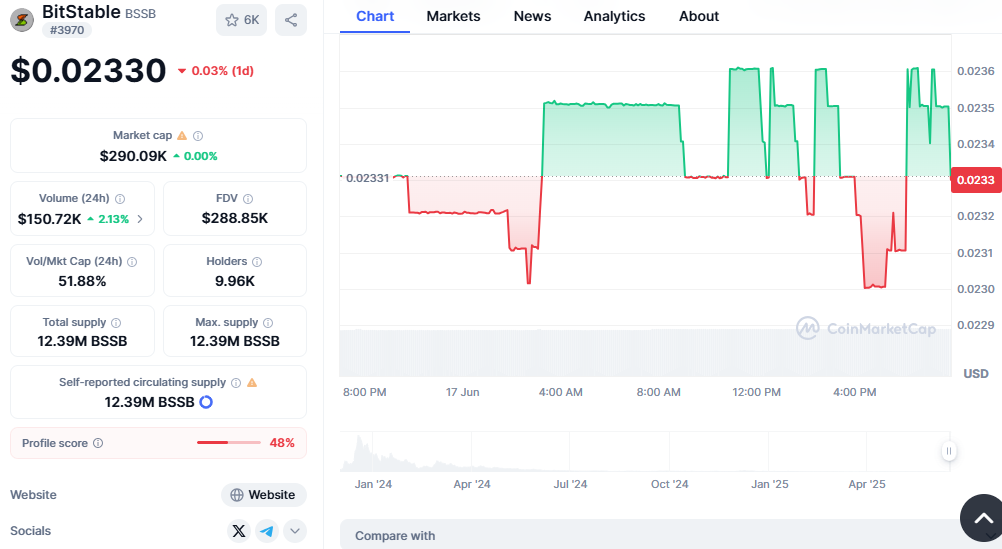Open the News tab
The height and width of the screenshot is (549, 1002).
point(532,17)
